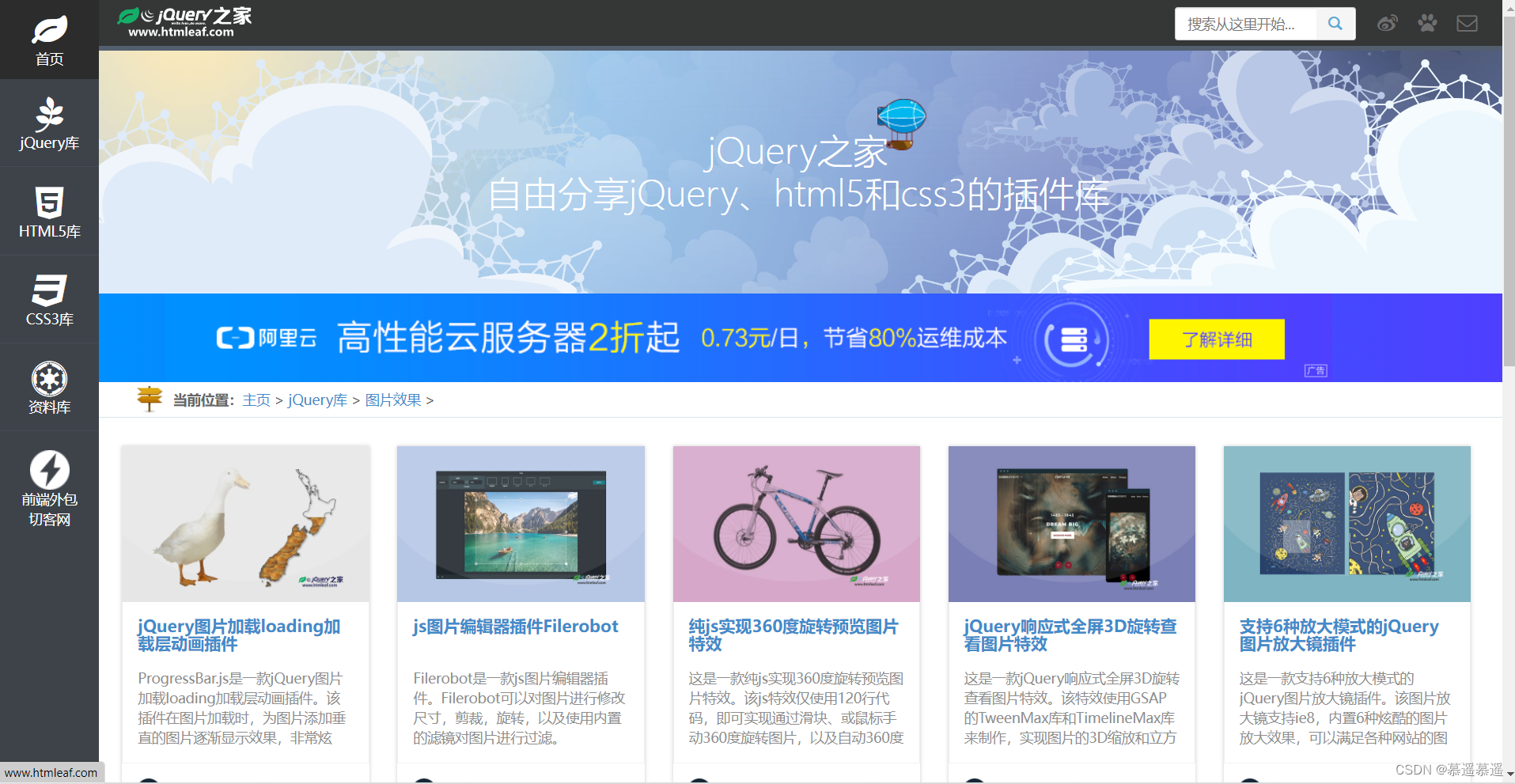Go to jQuery库 breadcrumb link

click(x=317, y=400)
